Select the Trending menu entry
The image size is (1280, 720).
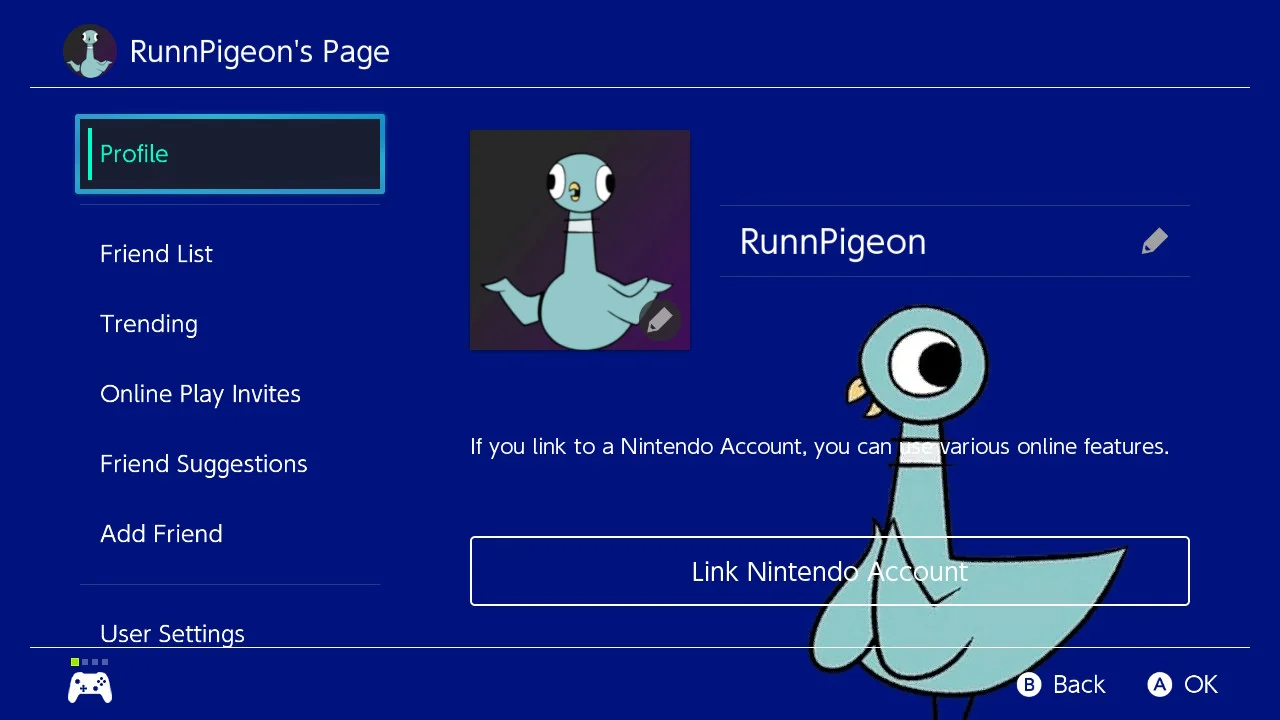pos(149,324)
